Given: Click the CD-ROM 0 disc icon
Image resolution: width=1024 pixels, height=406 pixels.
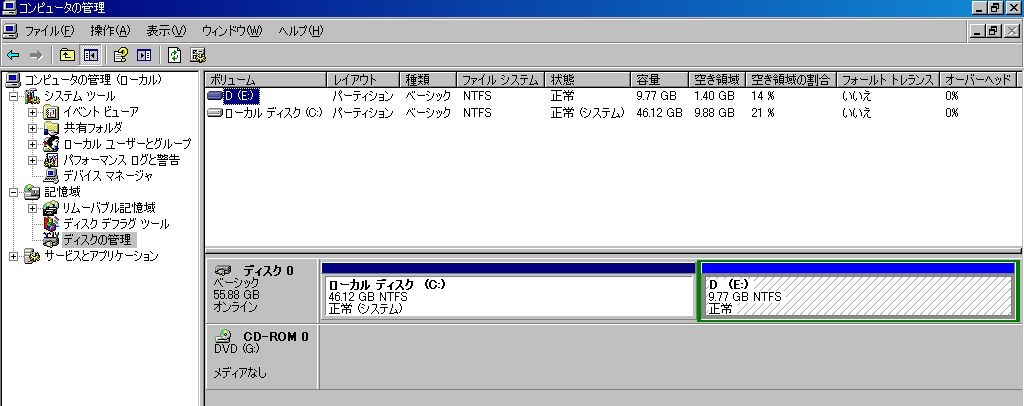Looking at the screenshot, I should point(224,336).
